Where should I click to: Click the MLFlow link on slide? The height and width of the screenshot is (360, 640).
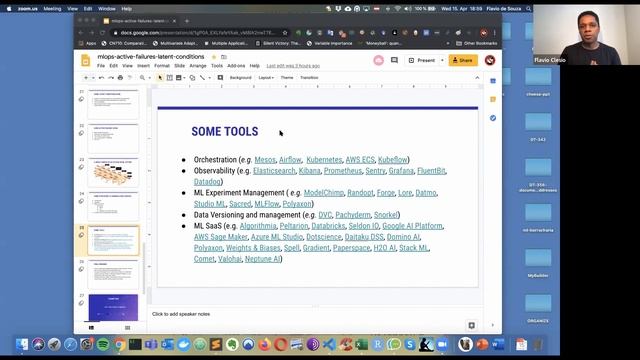[x=267, y=204]
